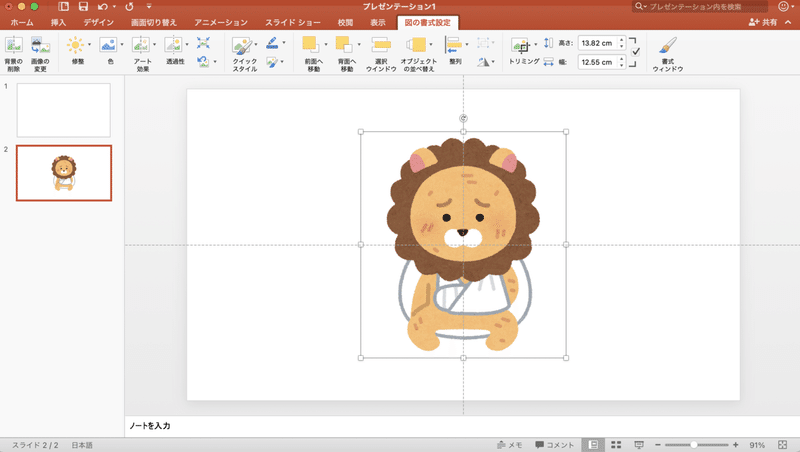Viewport: 800px width, 452px height.
Task: Click the Picture Effects icon
Action: click(272, 62)
